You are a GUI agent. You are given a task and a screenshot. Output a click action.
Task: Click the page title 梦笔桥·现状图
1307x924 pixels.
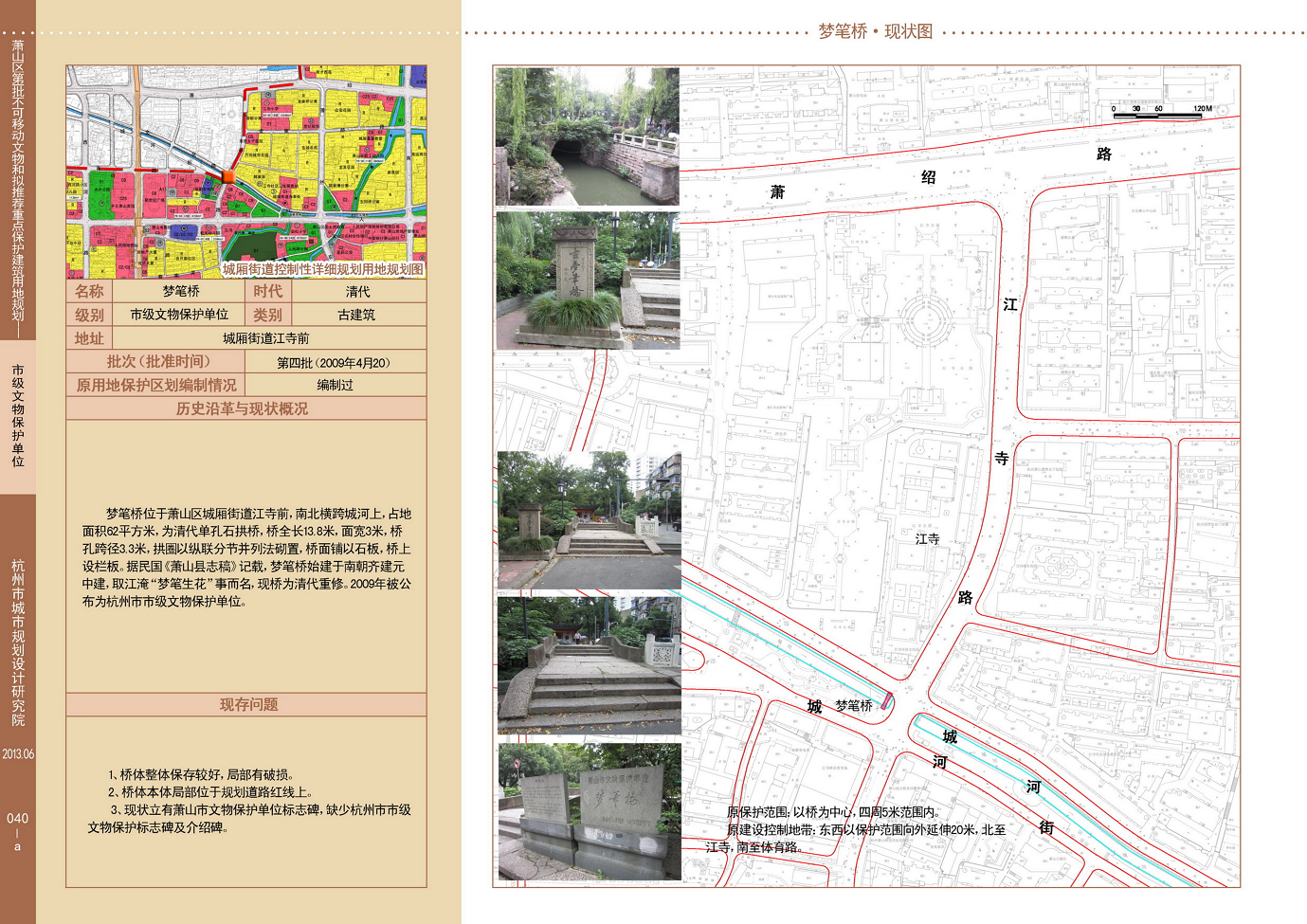point(875,31)
